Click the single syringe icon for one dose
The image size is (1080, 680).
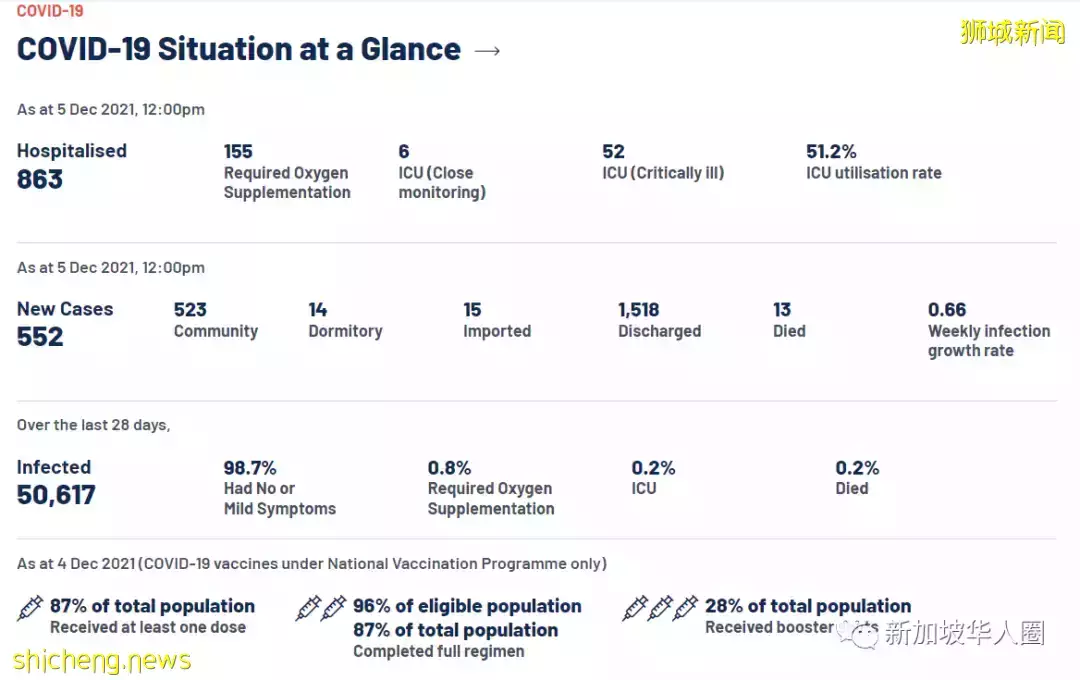click(x=30, y=608)
